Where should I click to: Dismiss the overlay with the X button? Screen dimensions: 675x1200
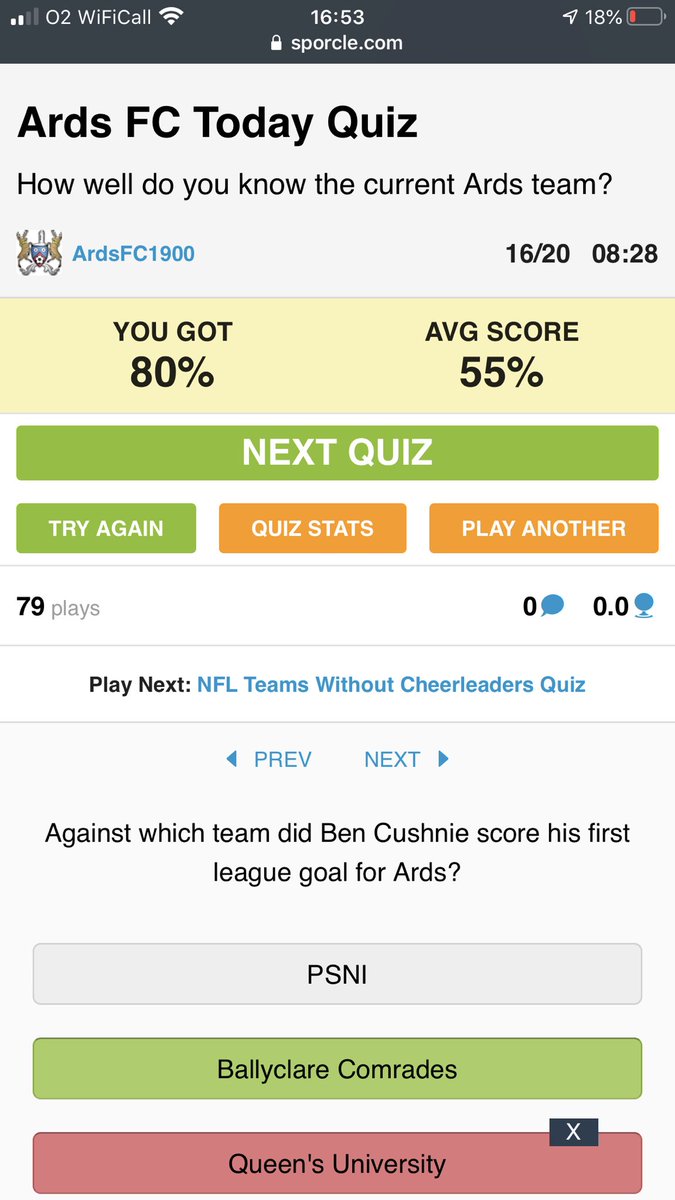(x=573, y=1131)
